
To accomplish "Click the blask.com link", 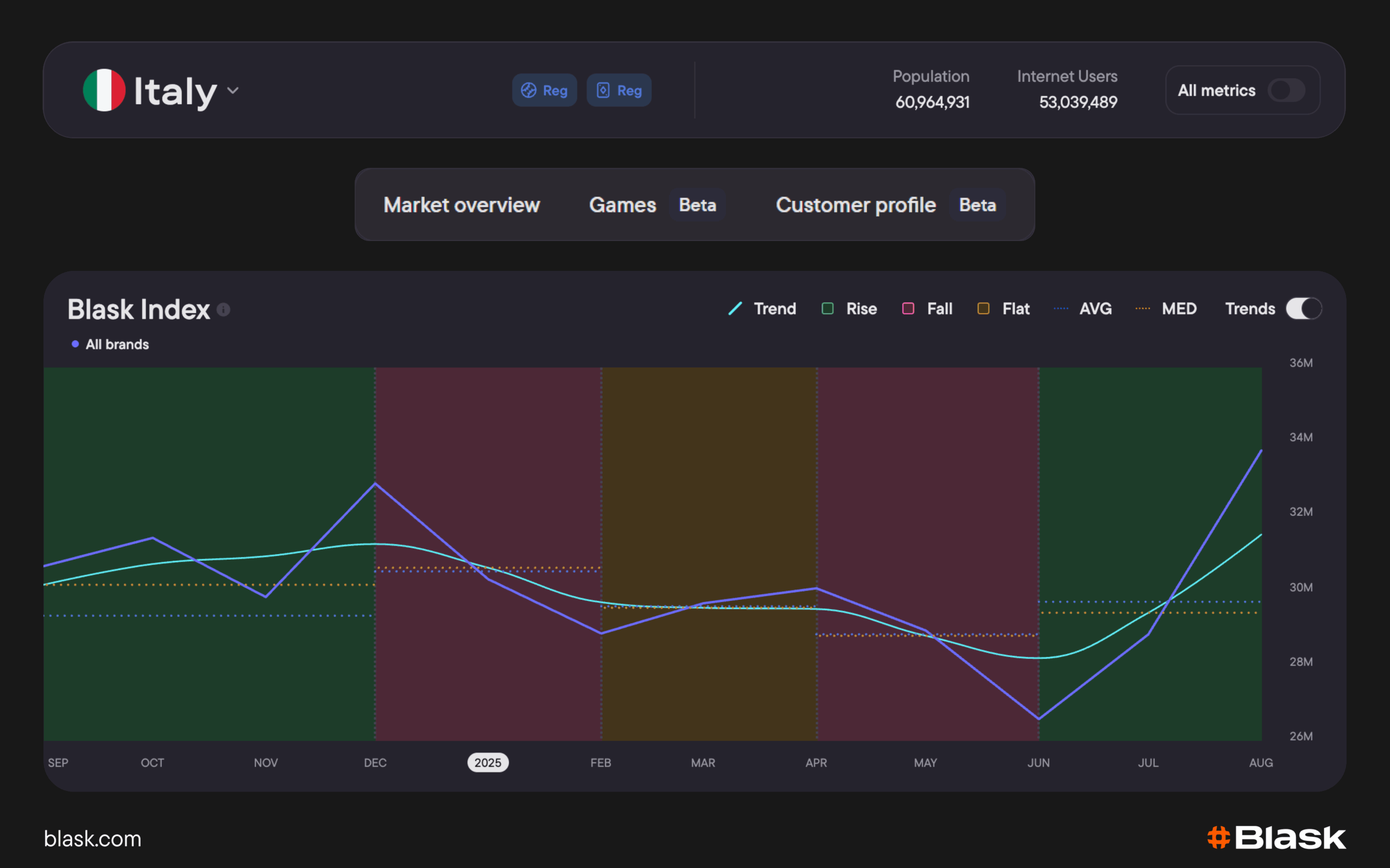I will 92,839.
